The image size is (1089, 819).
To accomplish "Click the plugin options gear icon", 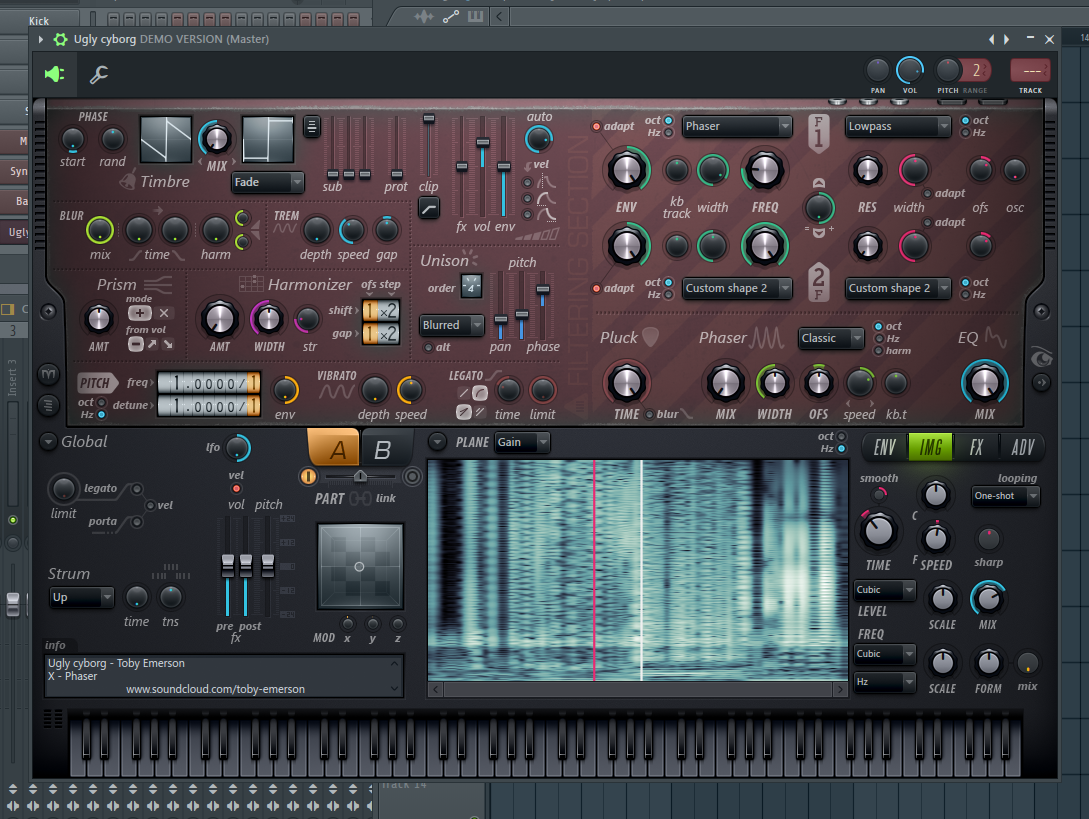I will pos(60,40).
